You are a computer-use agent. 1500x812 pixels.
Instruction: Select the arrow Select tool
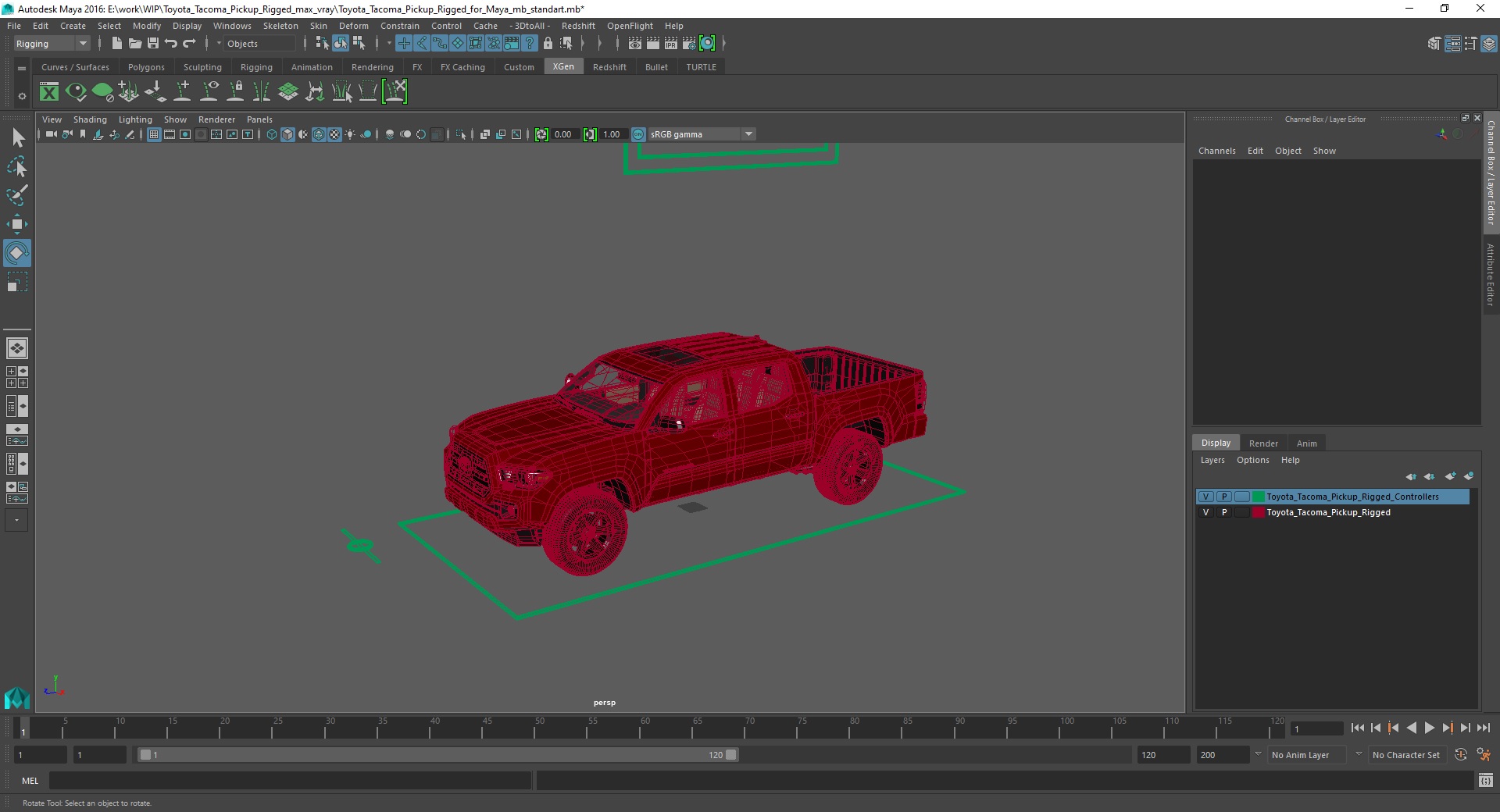coord(17,138)
